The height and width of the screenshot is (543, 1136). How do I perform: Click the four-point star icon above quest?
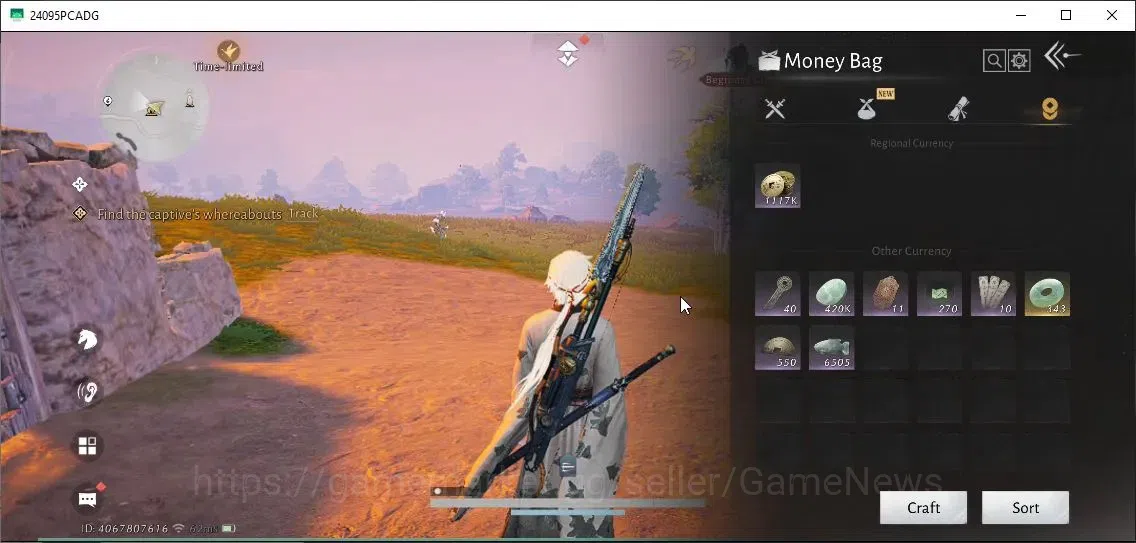coord(80,184)
